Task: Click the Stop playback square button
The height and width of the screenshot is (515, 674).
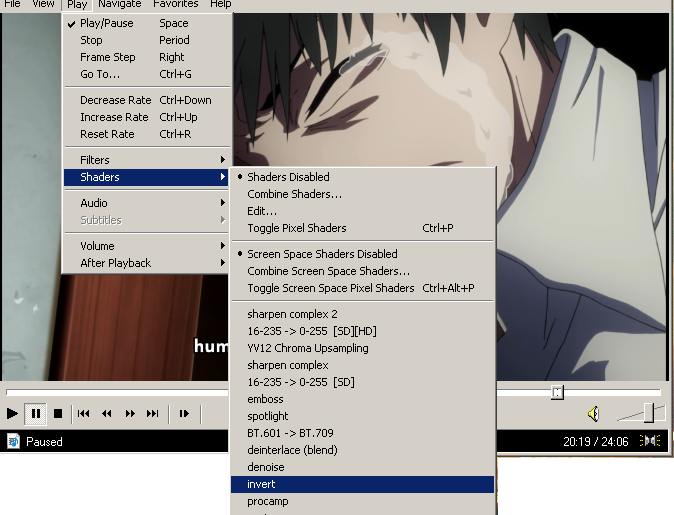Action: point(58,413)
